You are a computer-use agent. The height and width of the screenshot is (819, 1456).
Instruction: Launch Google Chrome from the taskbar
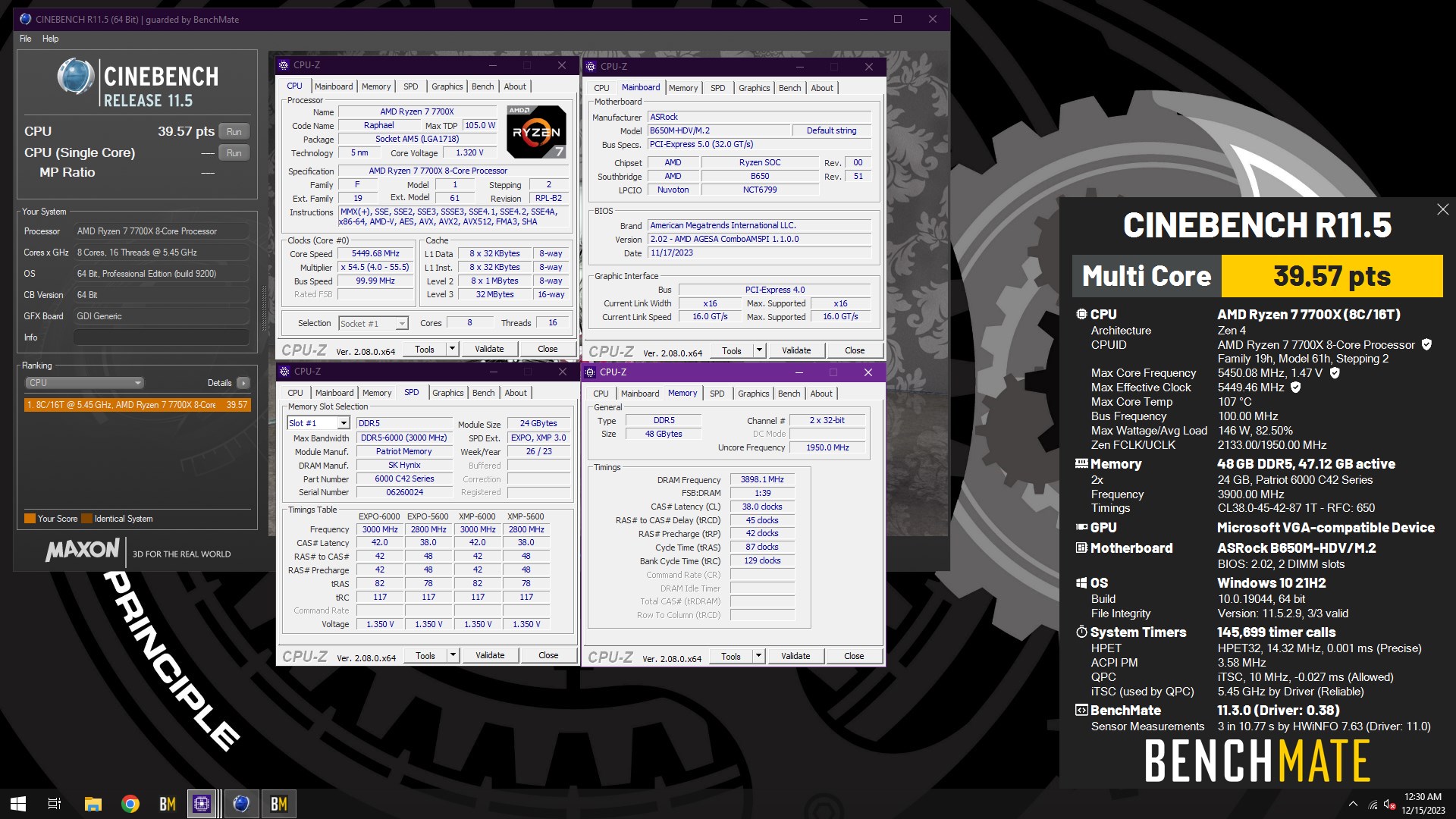tap(130, 804)
